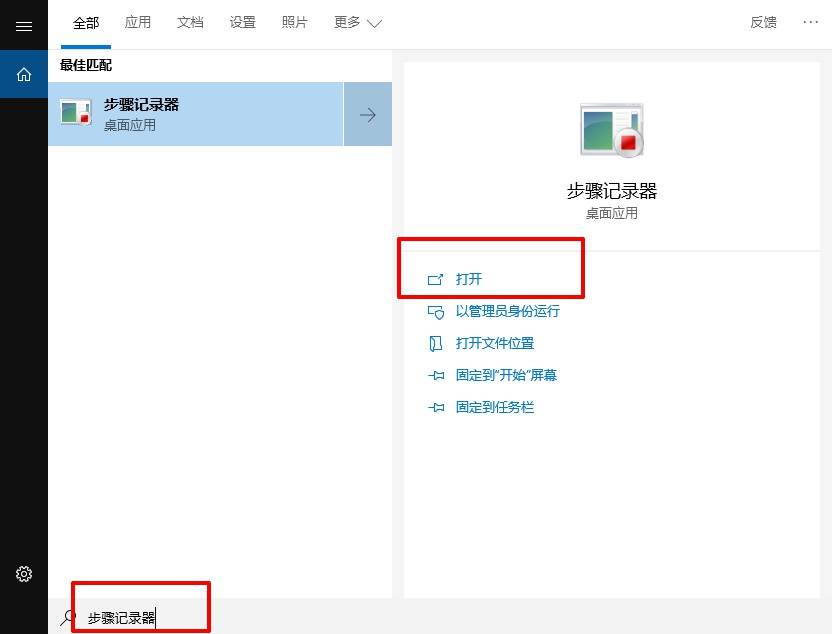Click the 反馈 link

click(x=764, y=22)
